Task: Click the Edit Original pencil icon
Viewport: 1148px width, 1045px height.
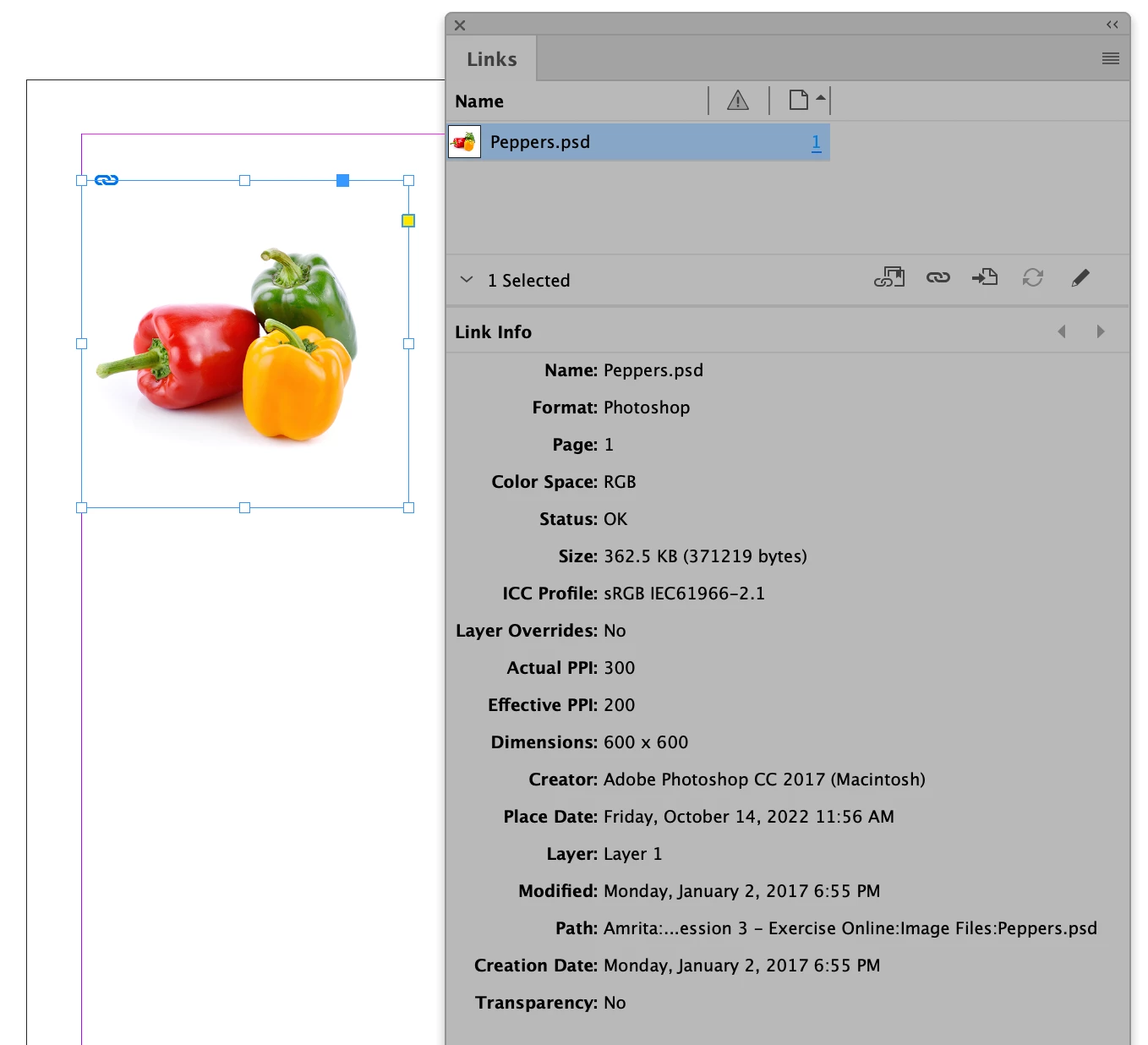Action: [1080, 277]
